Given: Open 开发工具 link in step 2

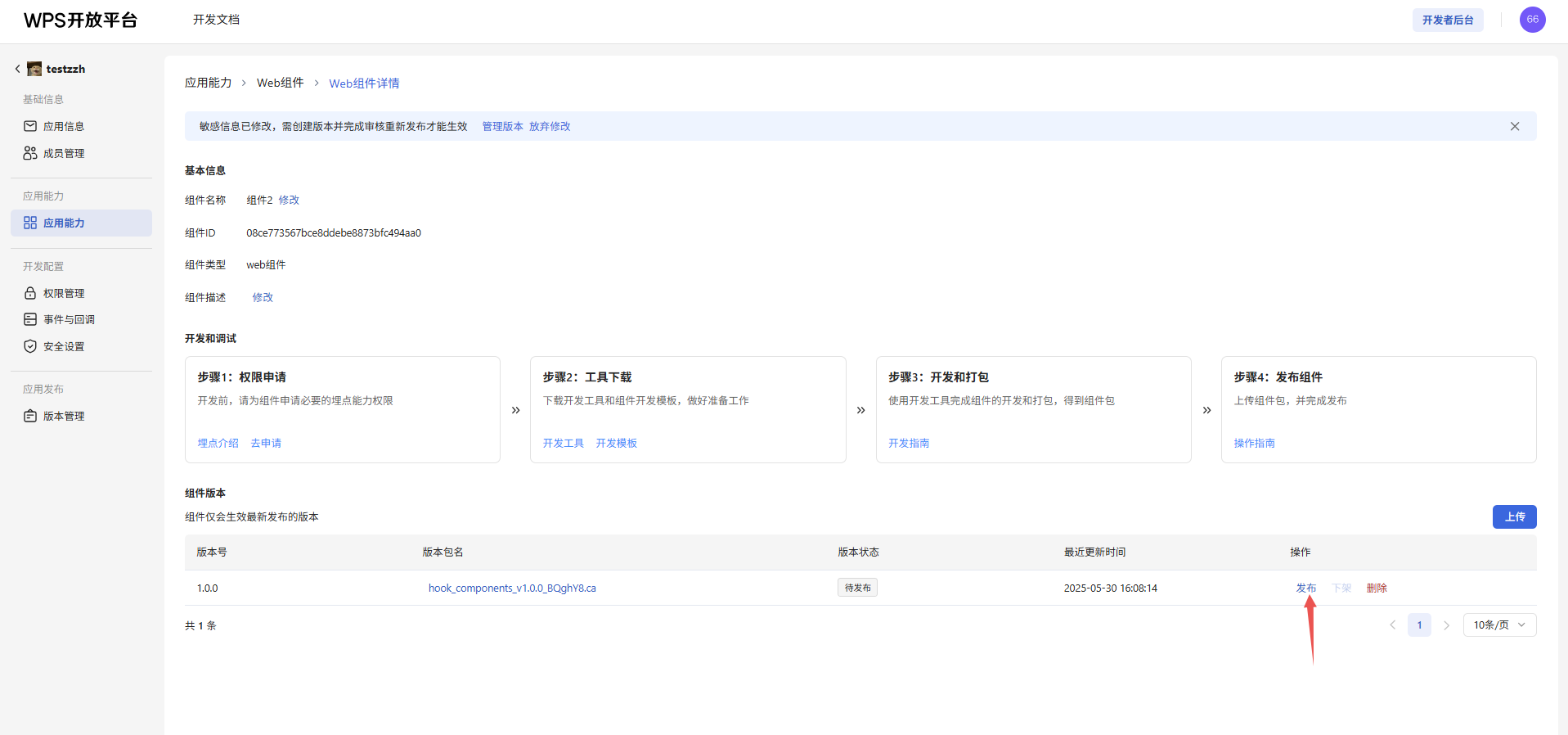Looking at the screenshot, I should pyautogui.click(x=564, y=443).
